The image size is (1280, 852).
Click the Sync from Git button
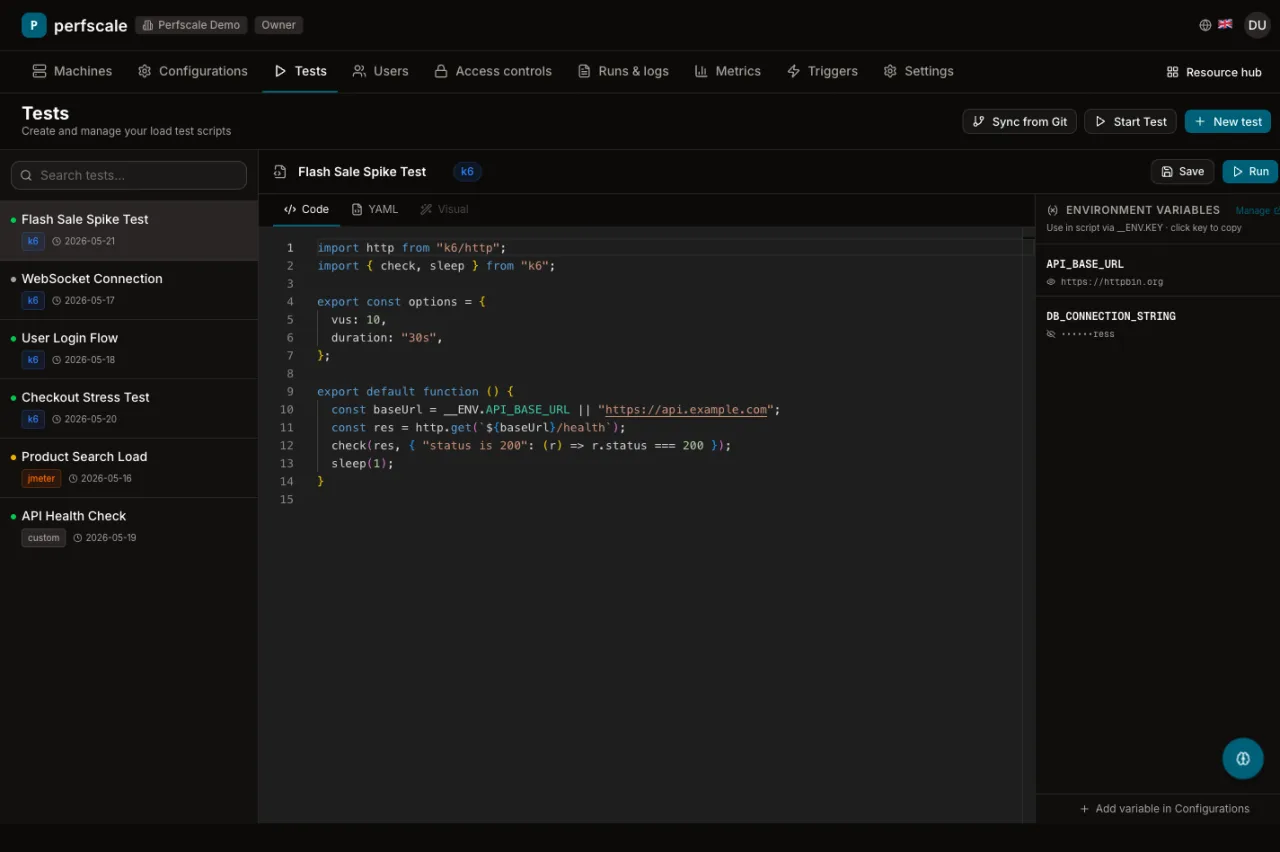pos(1020,122)
